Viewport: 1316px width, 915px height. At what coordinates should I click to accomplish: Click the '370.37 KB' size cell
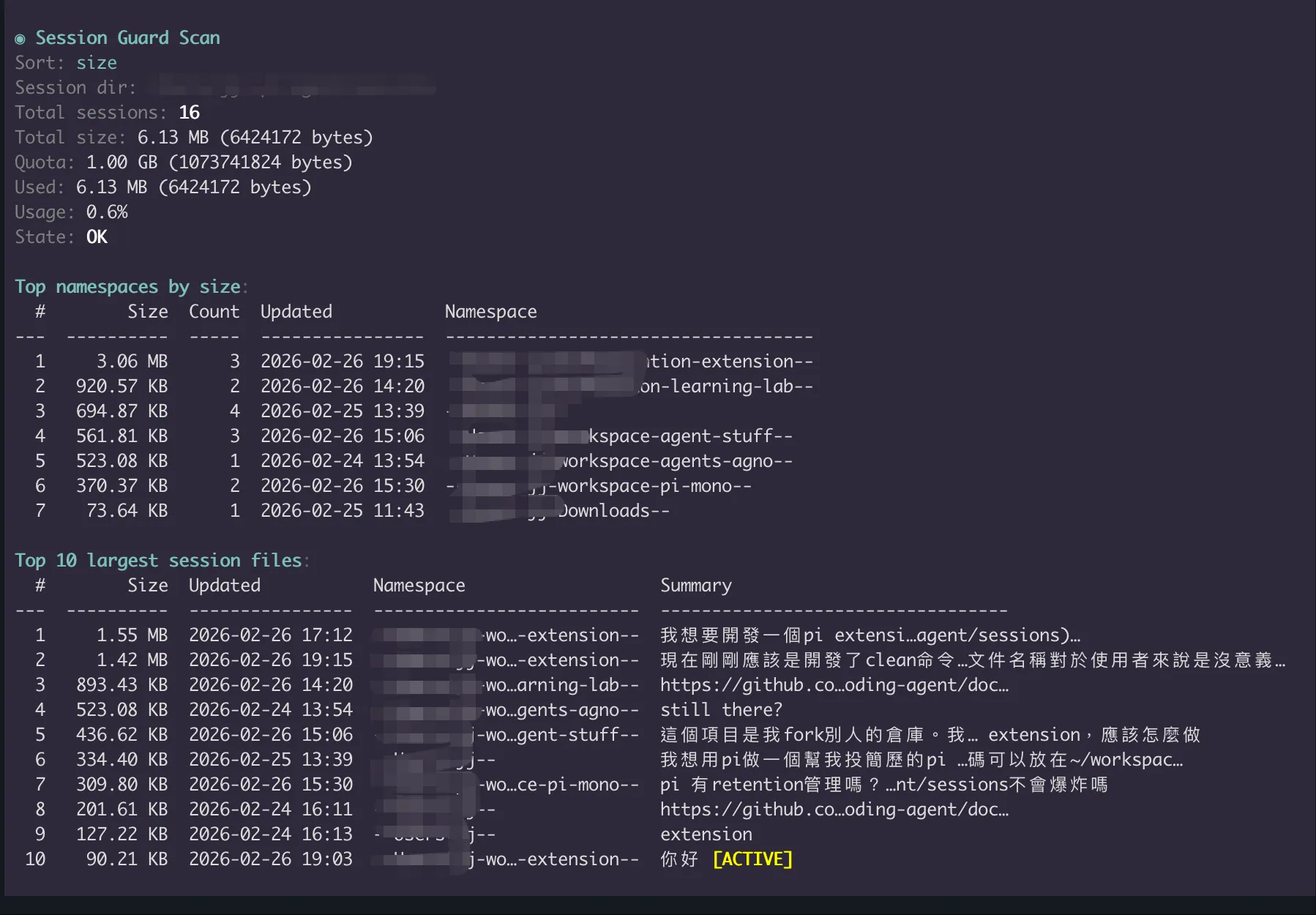coord(121,486)
